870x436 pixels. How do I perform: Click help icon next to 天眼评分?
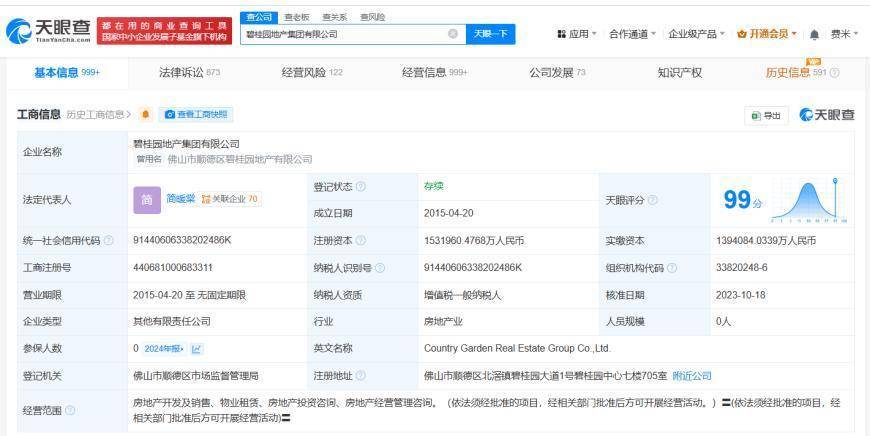[653, 200]
